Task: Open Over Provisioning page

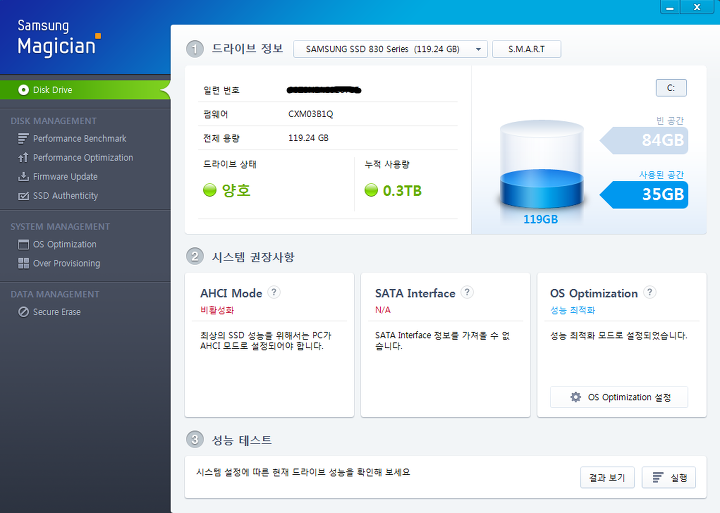Action: click(67, 263)
